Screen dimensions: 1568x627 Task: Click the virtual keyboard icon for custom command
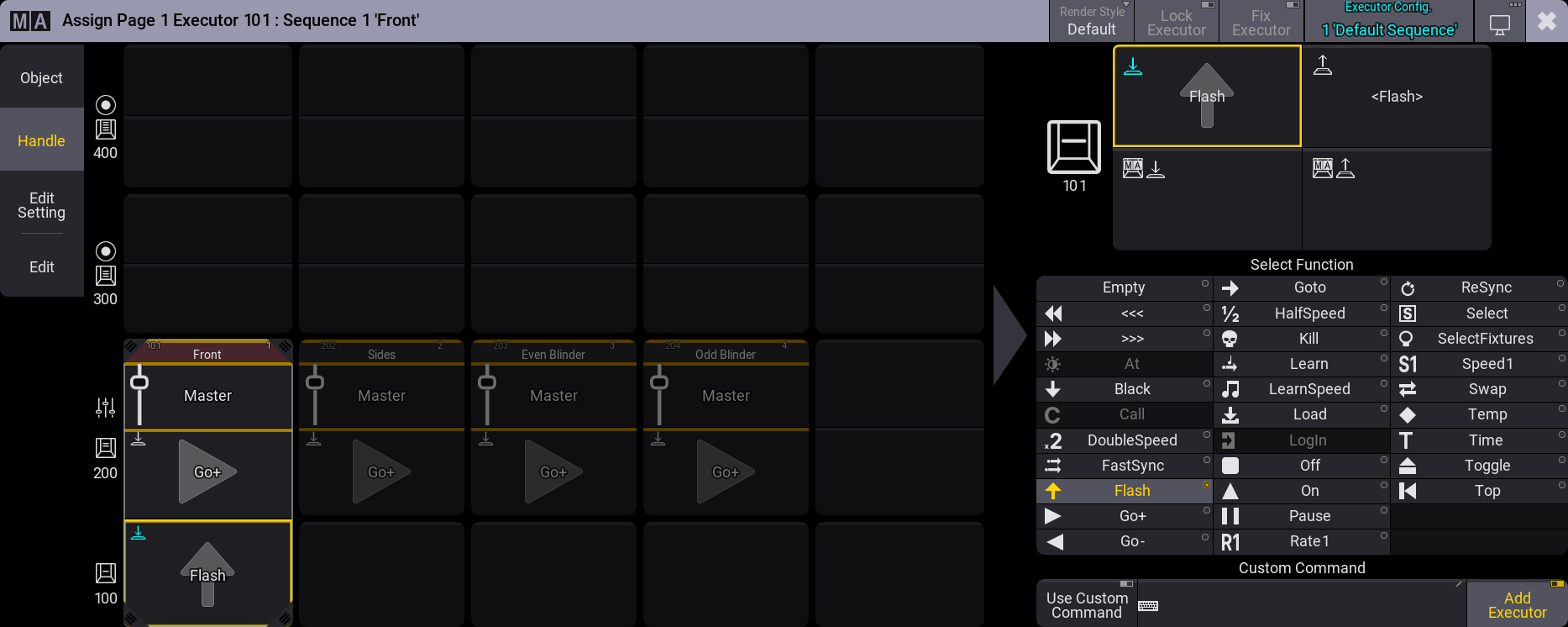point(1148,606)
